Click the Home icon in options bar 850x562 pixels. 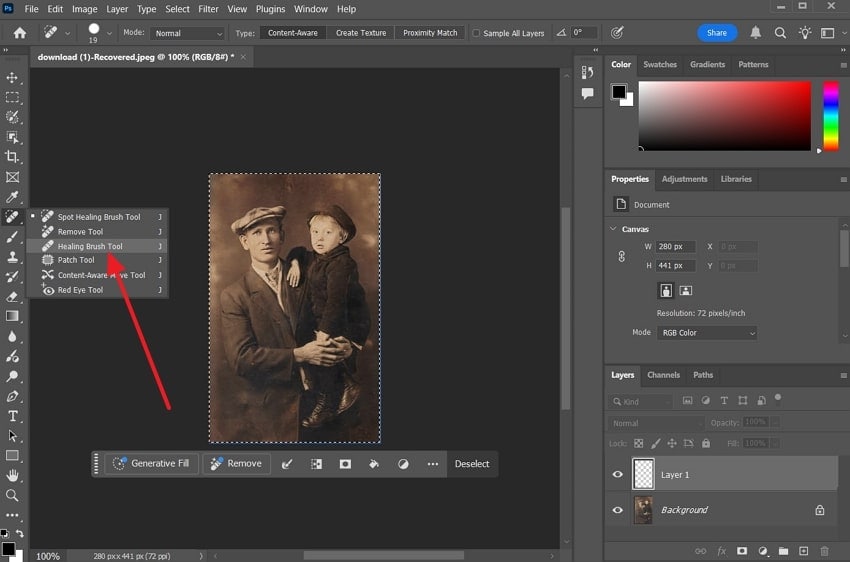[19, 33]
